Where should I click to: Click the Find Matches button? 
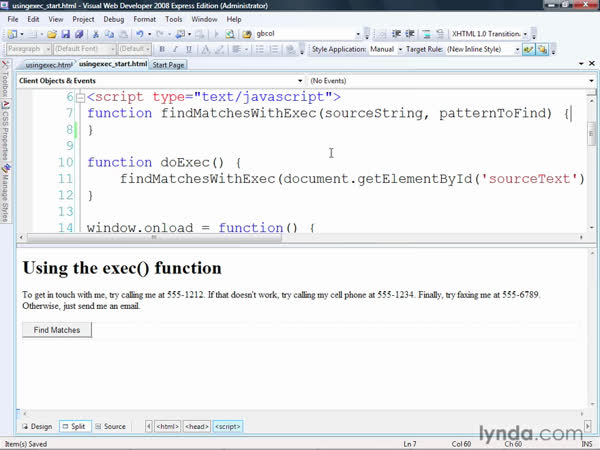tap(57, 329)
